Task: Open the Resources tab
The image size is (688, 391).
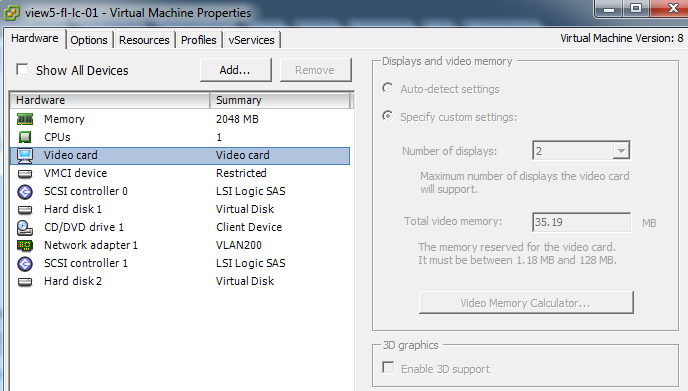Action: coord(144,40)
